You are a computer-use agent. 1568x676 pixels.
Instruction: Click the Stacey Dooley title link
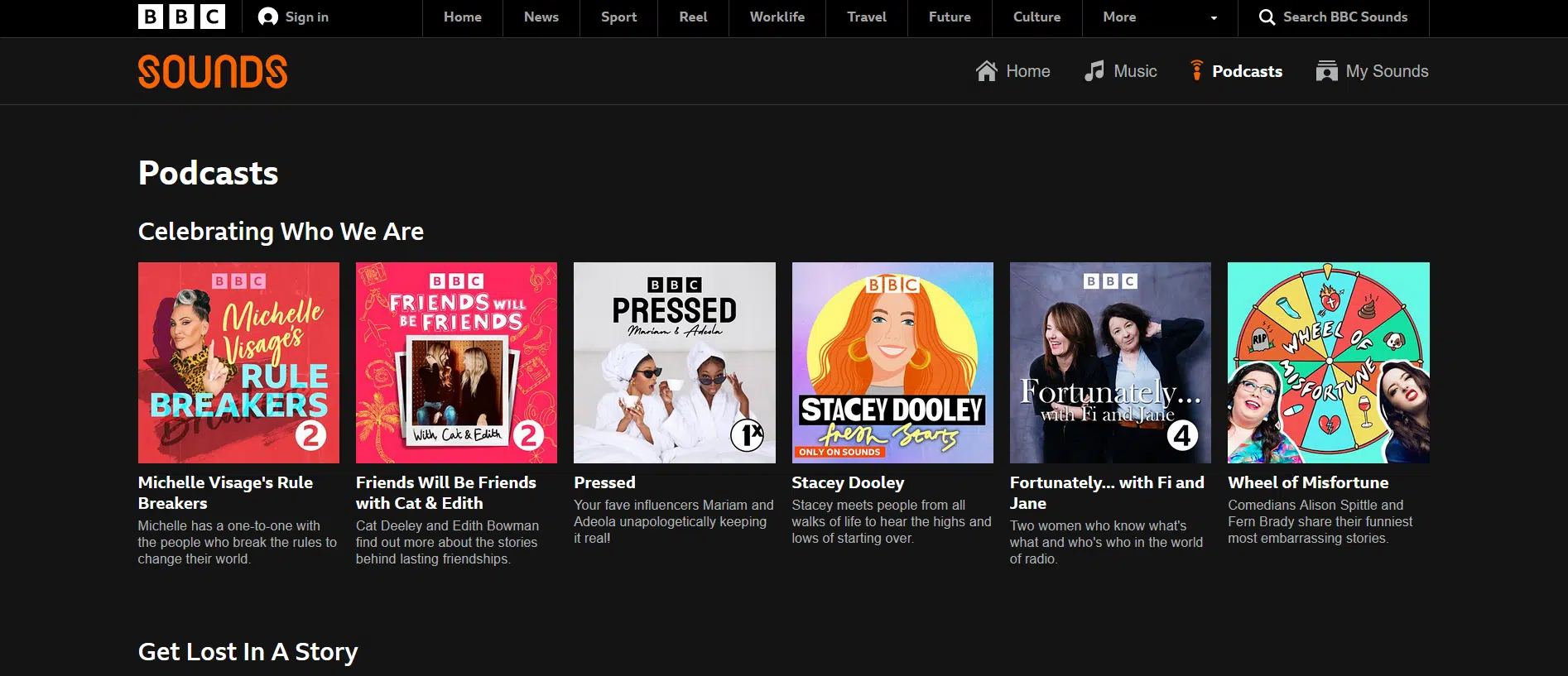pyautogui.click(x=848, y=482)
